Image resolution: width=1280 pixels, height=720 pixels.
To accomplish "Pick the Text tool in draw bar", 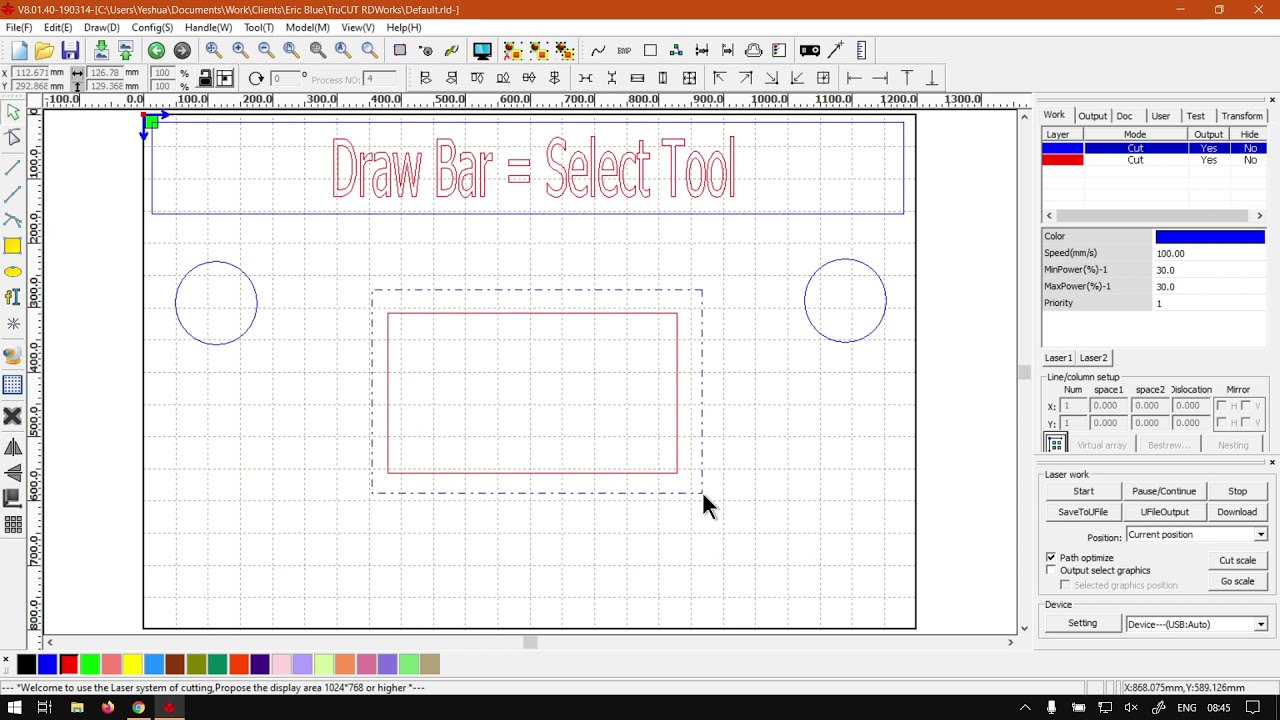I will tap(13, 297).
